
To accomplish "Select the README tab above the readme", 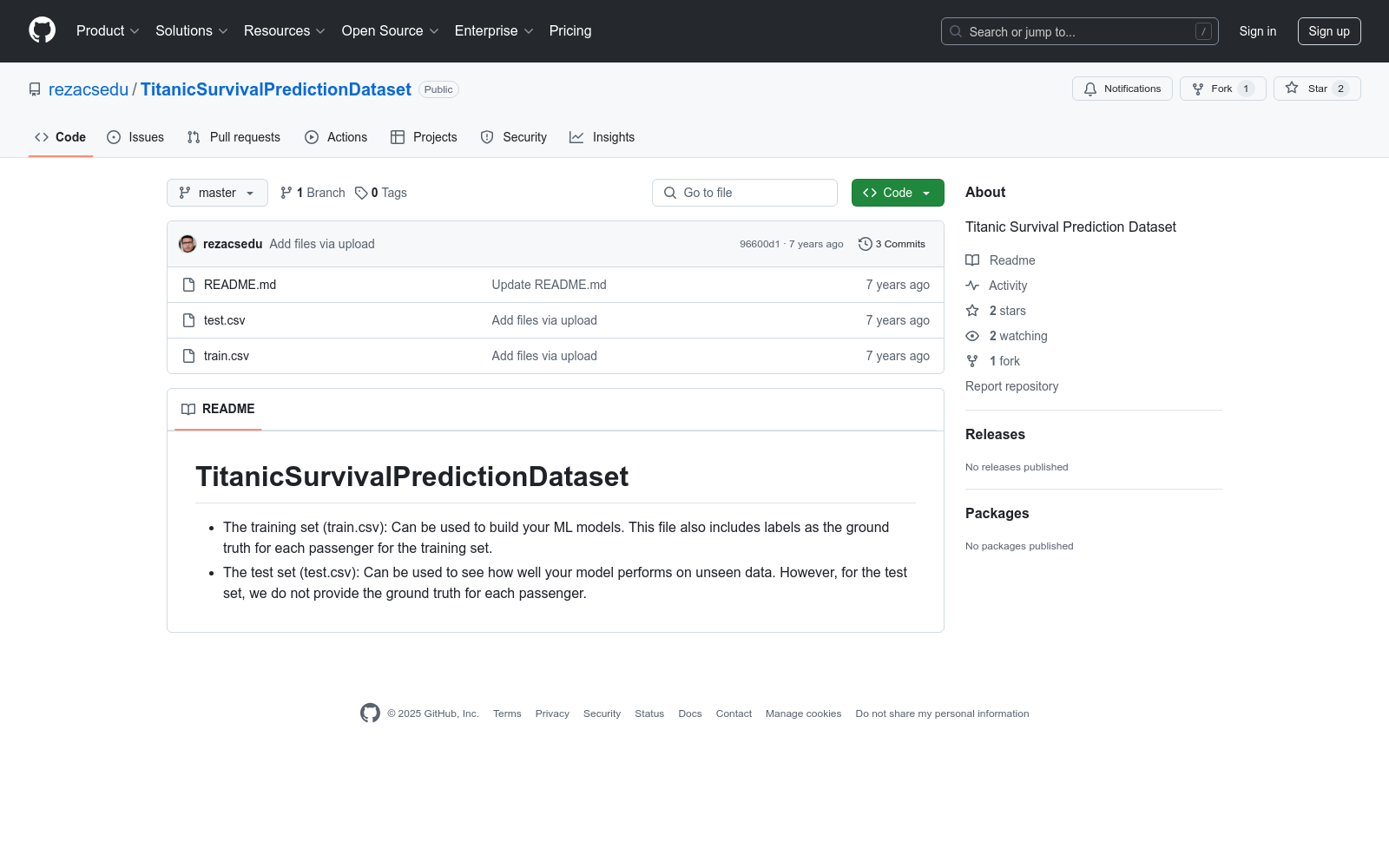I will click(x=218, y=409).
